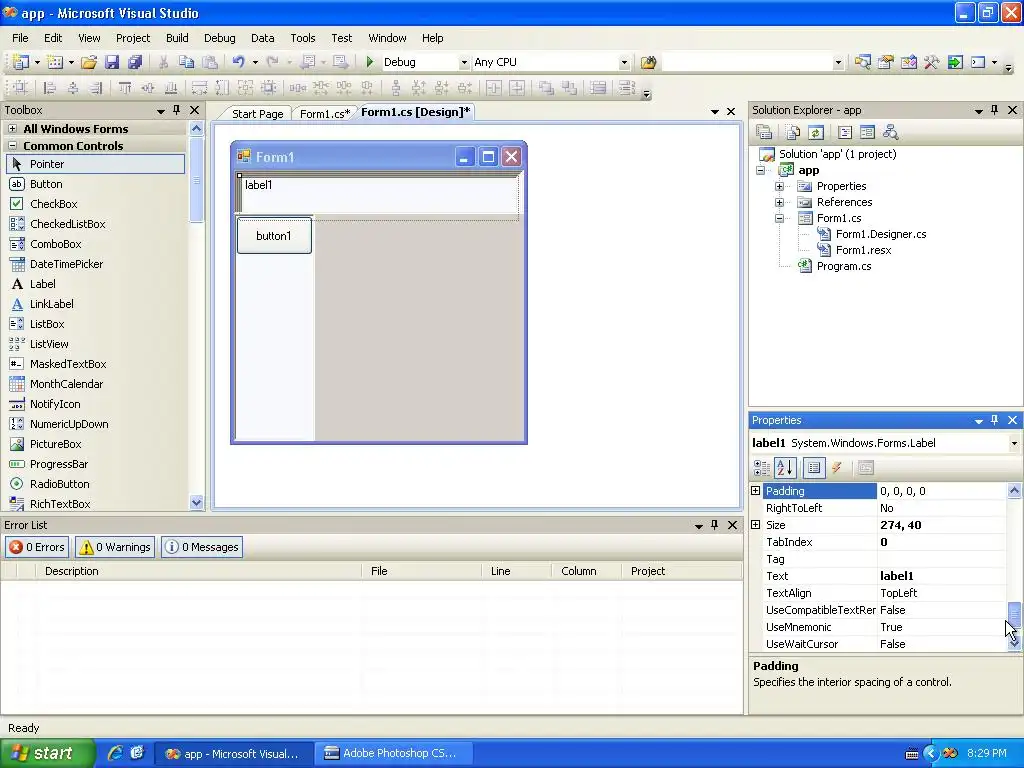Toggle the 0 Errors filter
Viewport: 1024px width, 768px height.
point(37,547)
